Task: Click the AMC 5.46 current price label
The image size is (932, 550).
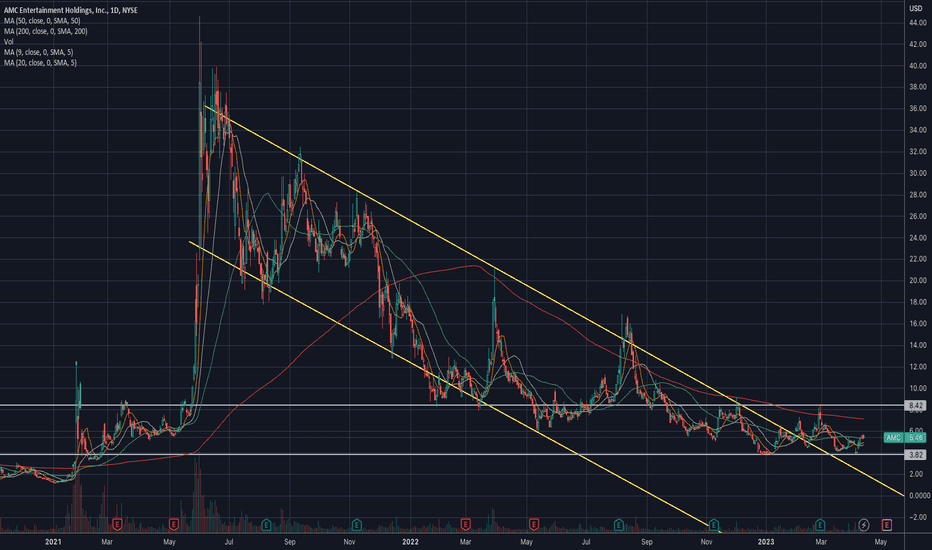Action: tap(905, 438)
